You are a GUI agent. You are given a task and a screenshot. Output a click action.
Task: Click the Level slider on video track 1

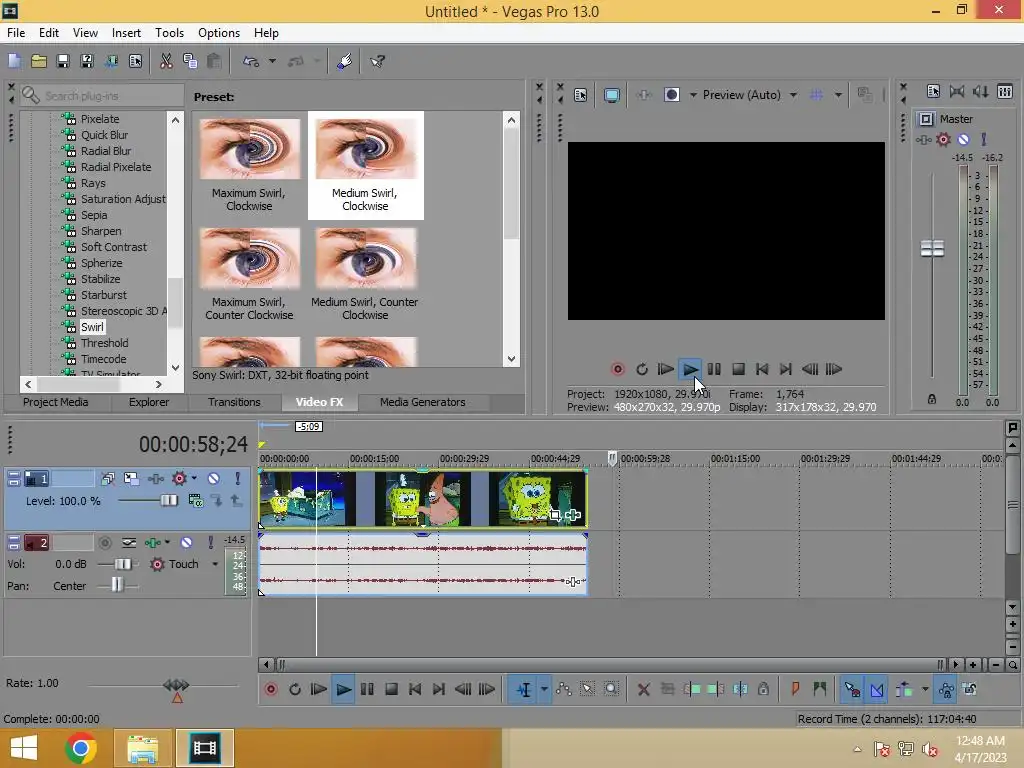click(169, 500)
